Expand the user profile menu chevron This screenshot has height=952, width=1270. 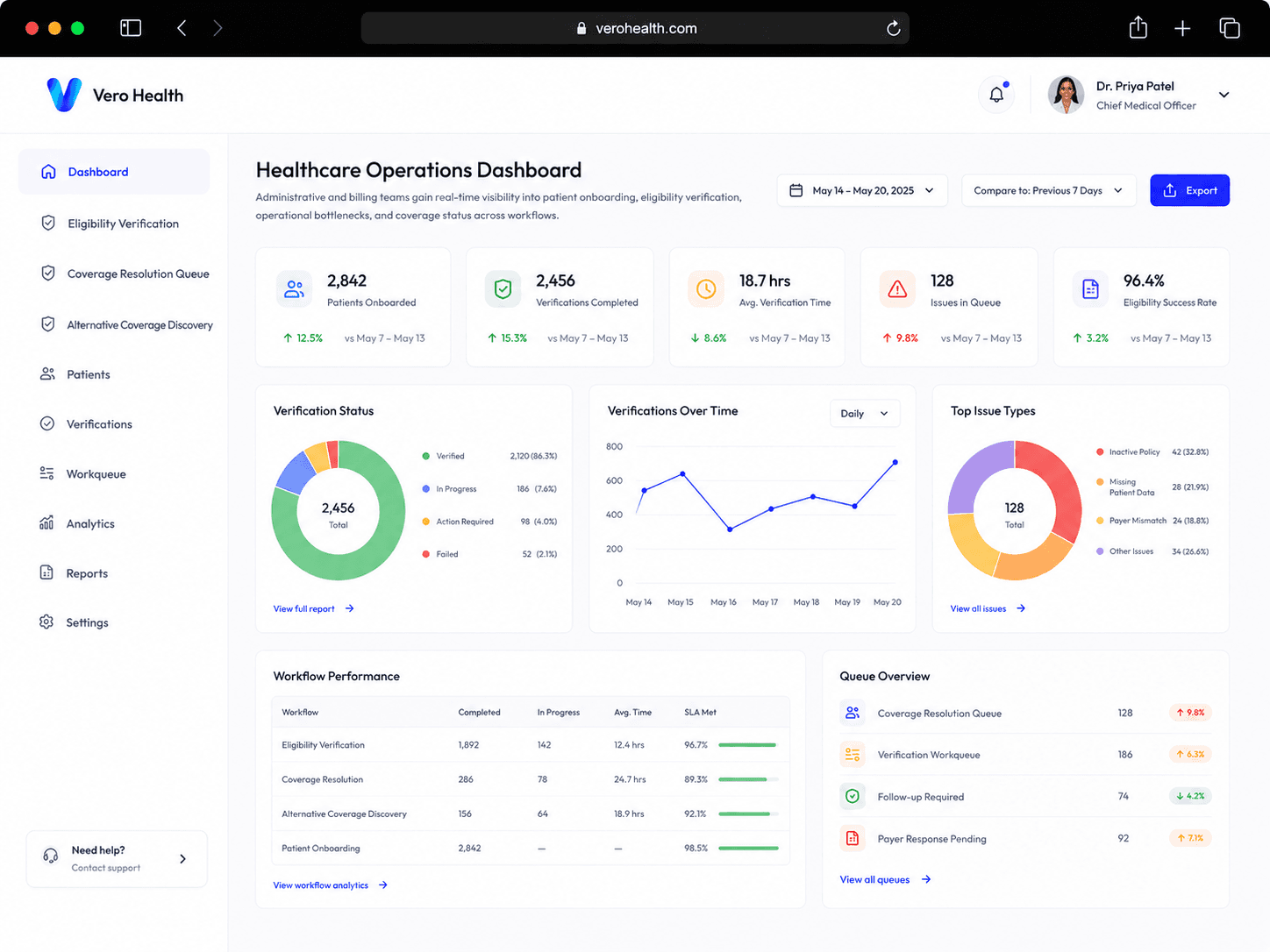(1224, 95)
